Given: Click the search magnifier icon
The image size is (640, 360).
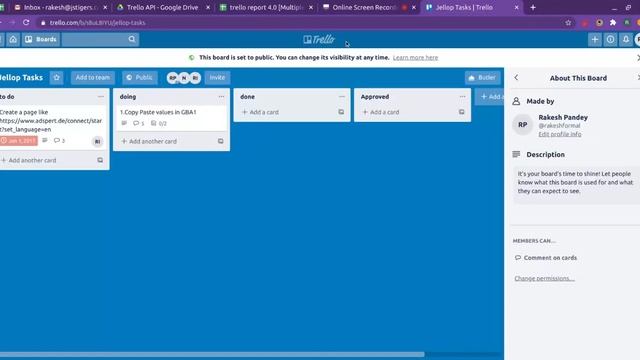Looking at the screenshot, I should (x=132, y=39).
